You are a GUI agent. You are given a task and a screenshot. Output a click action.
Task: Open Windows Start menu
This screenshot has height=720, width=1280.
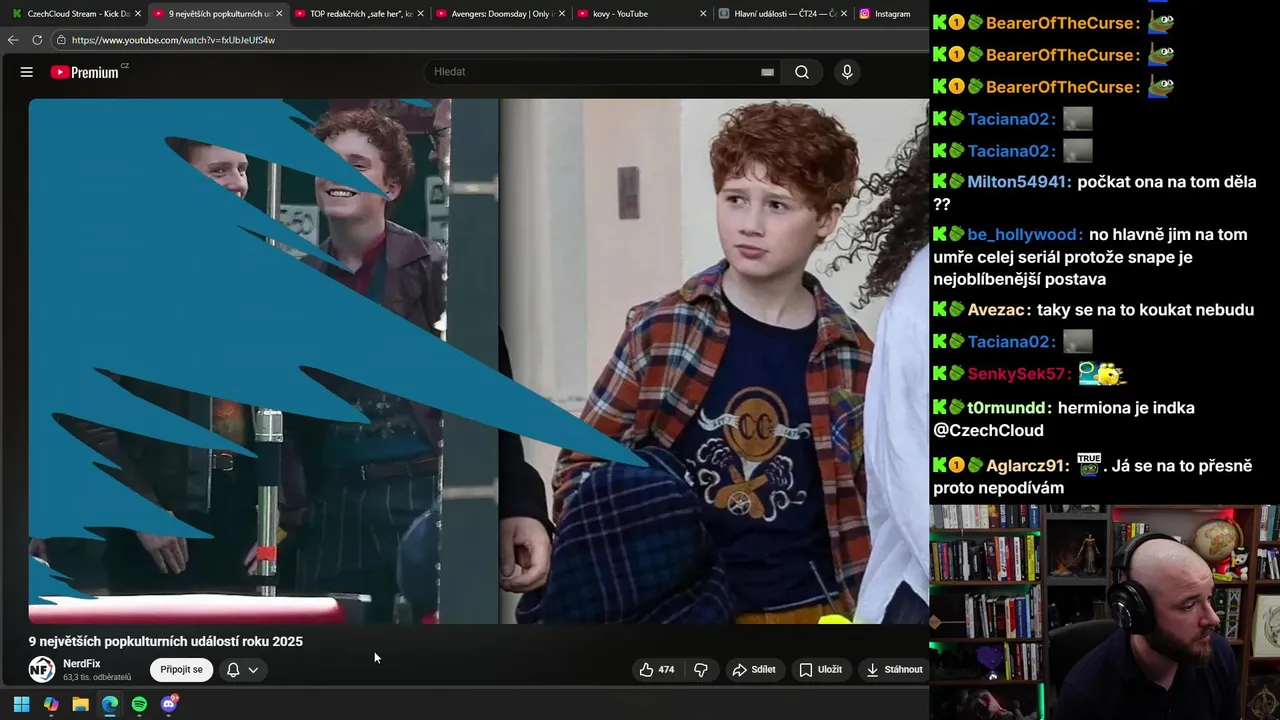pyautogui.click(x=21, y=704)
